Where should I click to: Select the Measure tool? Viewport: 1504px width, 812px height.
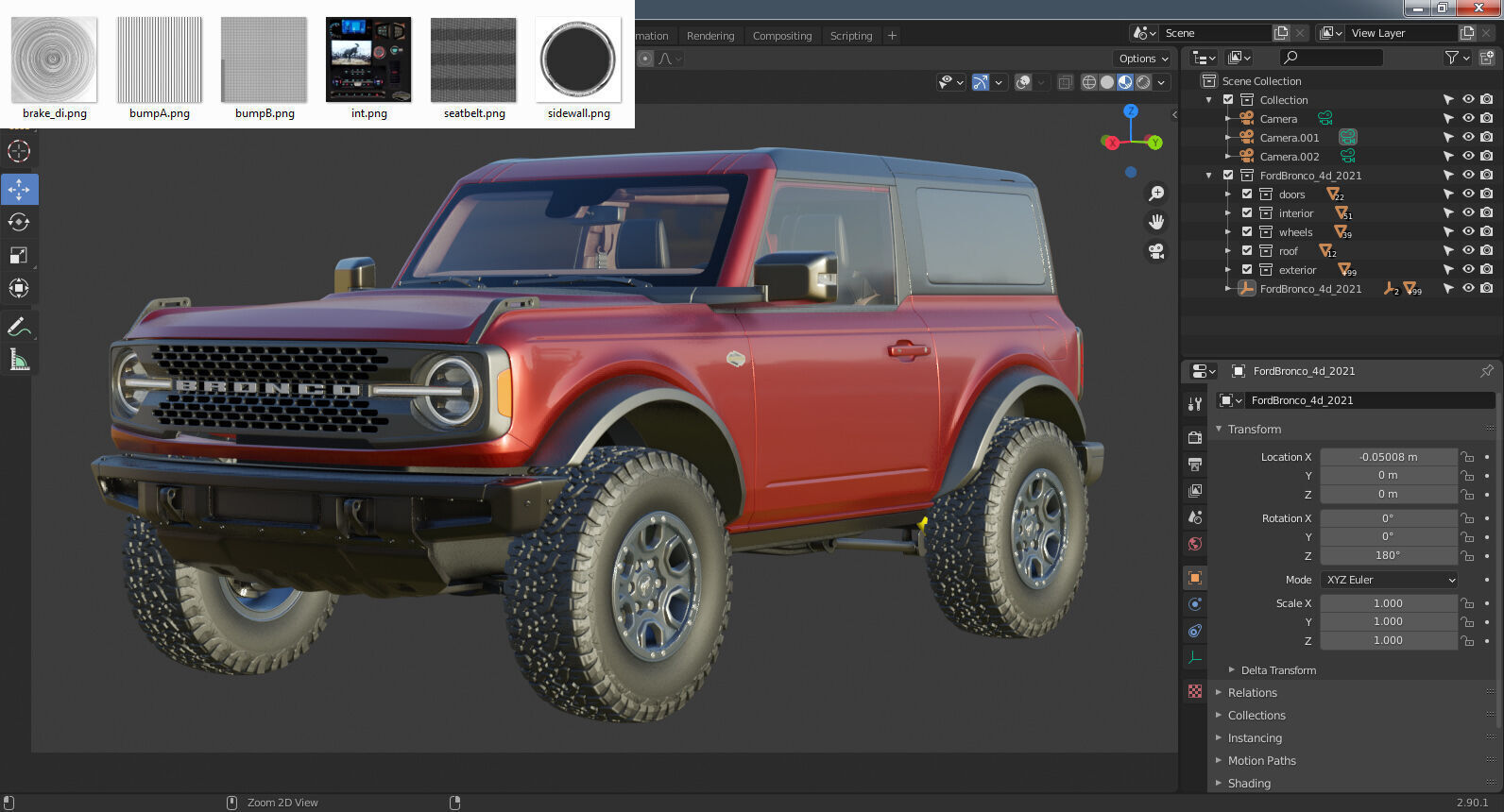[19, 360]
